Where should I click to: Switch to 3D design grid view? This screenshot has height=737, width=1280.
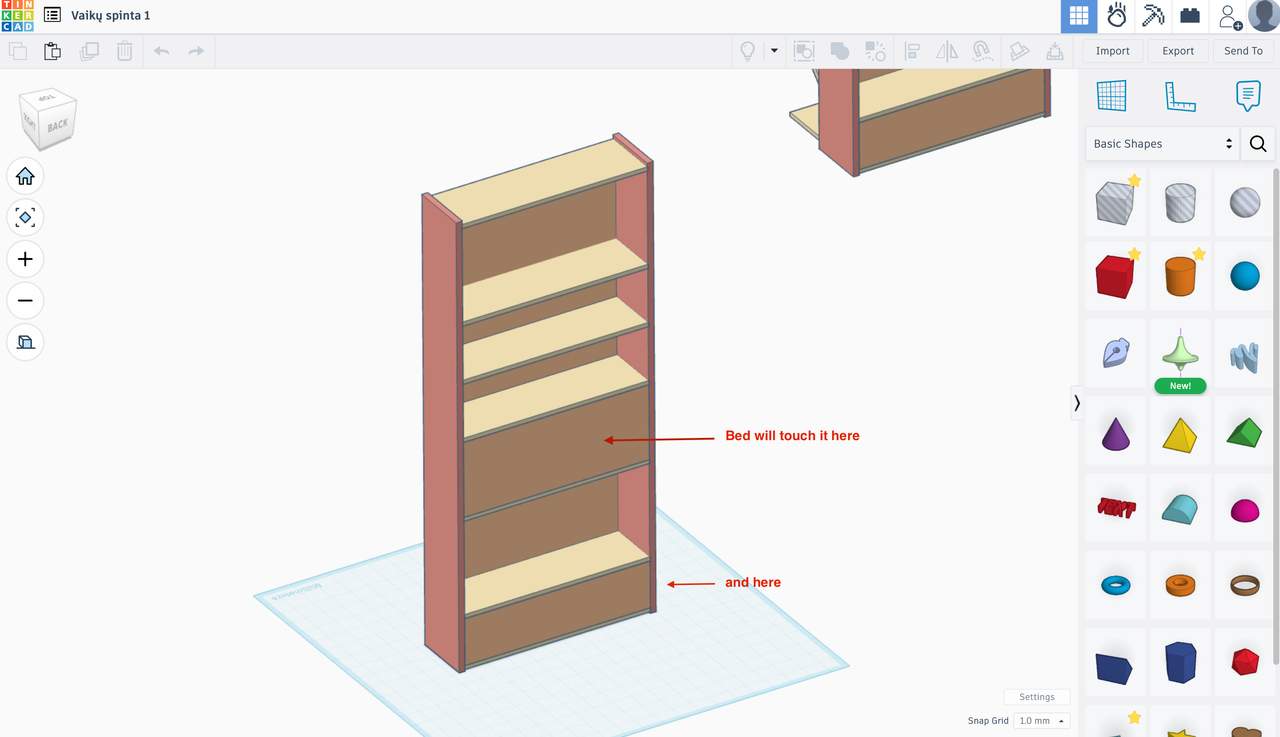(1078, 16)
